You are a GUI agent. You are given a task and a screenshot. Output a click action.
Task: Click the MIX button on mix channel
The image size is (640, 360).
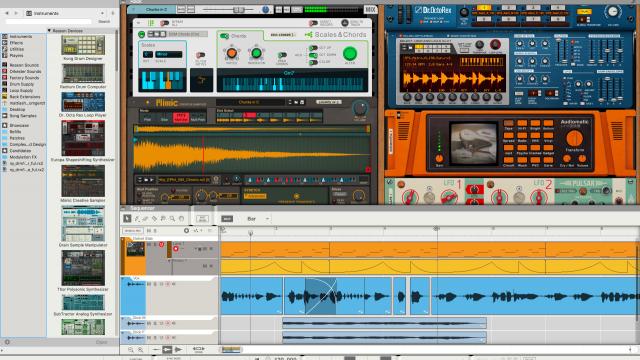point(370,9)
